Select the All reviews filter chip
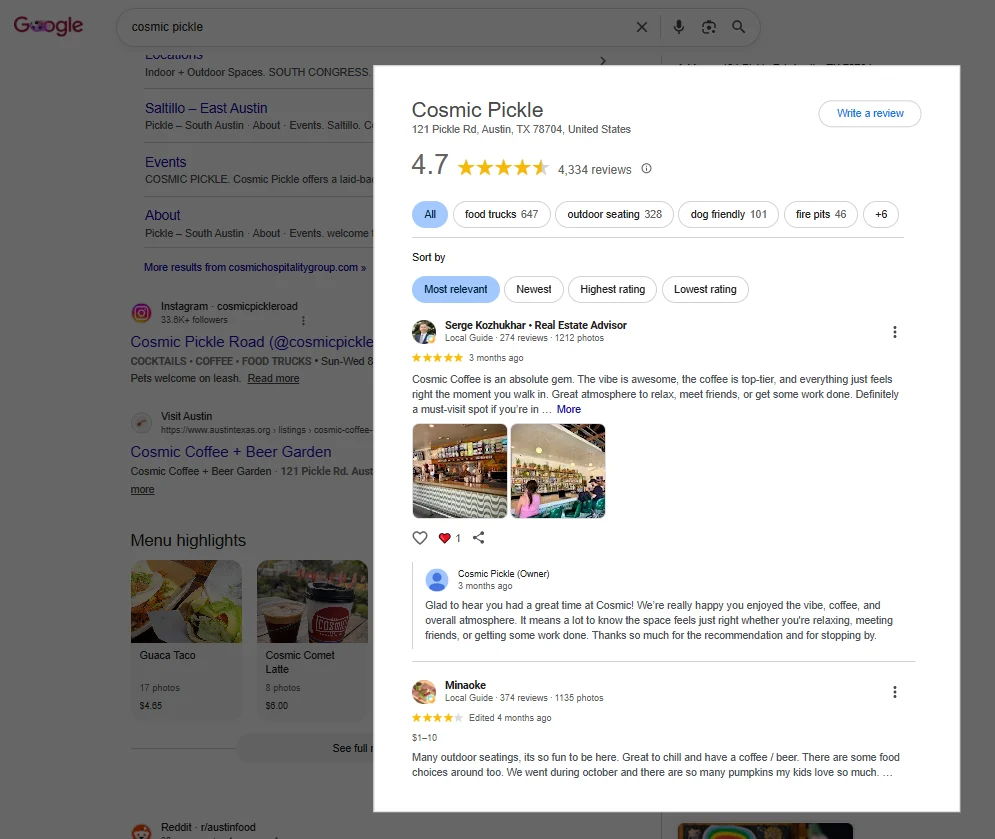 click(430, 215)
